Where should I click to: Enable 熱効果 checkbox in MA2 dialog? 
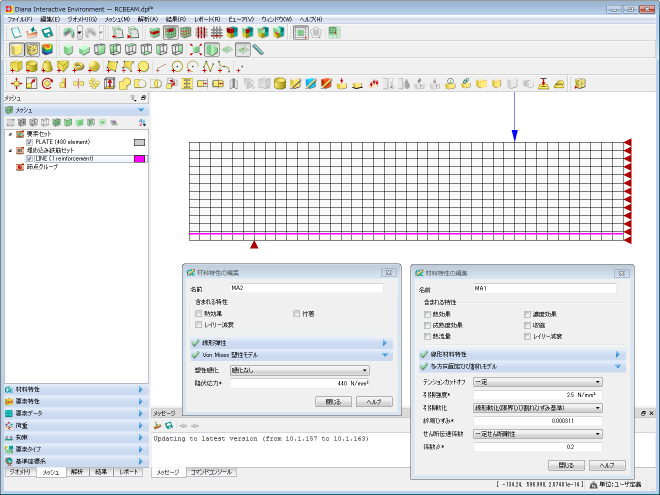199,314
